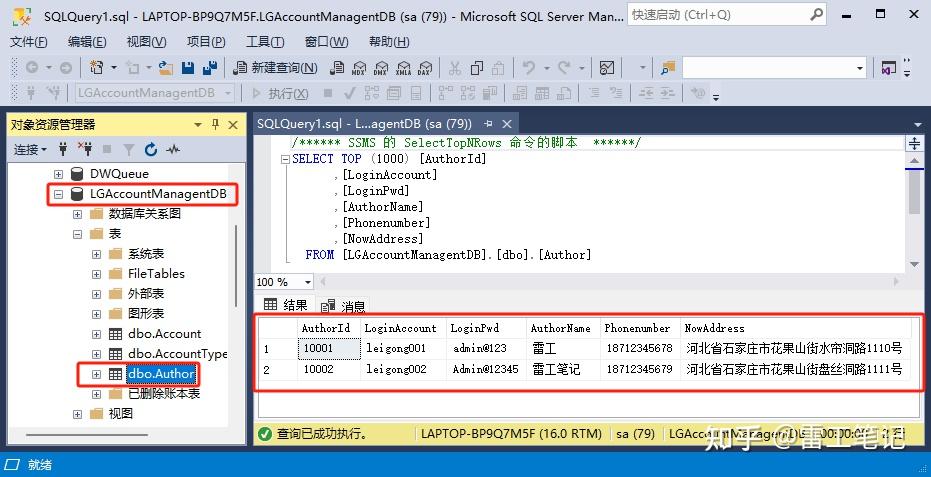The height and width of the screenshot is (477, 931).
Task: Click the query editor horizontal scrollbar
Action: (x=612, y=281)
